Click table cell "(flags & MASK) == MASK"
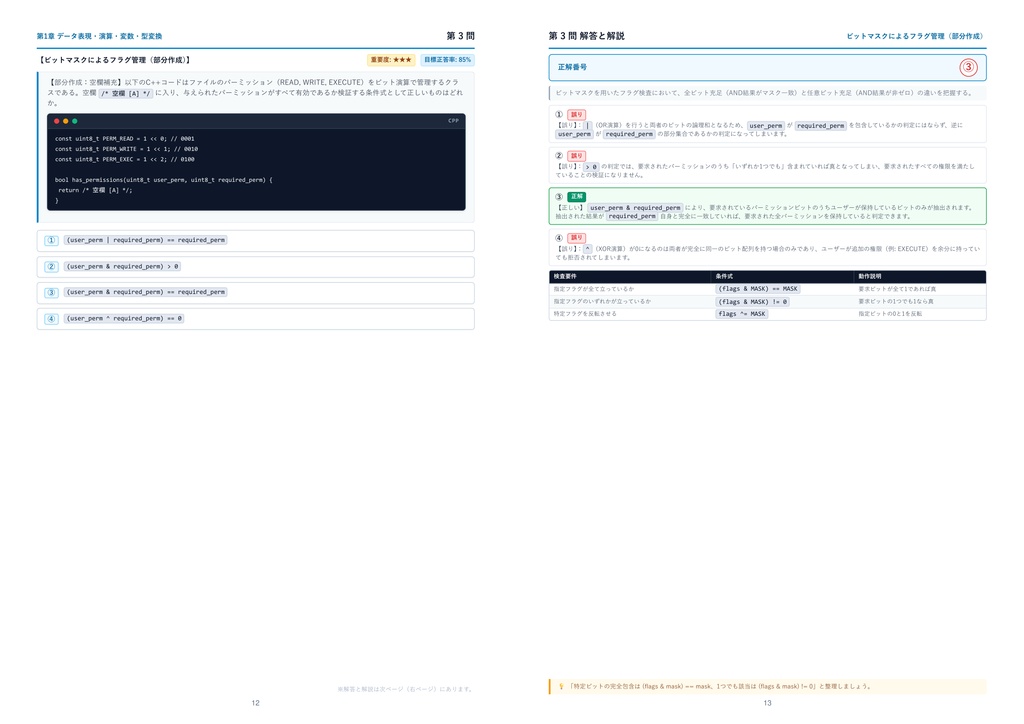Screen dimensions: 1024x724 point(758,289)
